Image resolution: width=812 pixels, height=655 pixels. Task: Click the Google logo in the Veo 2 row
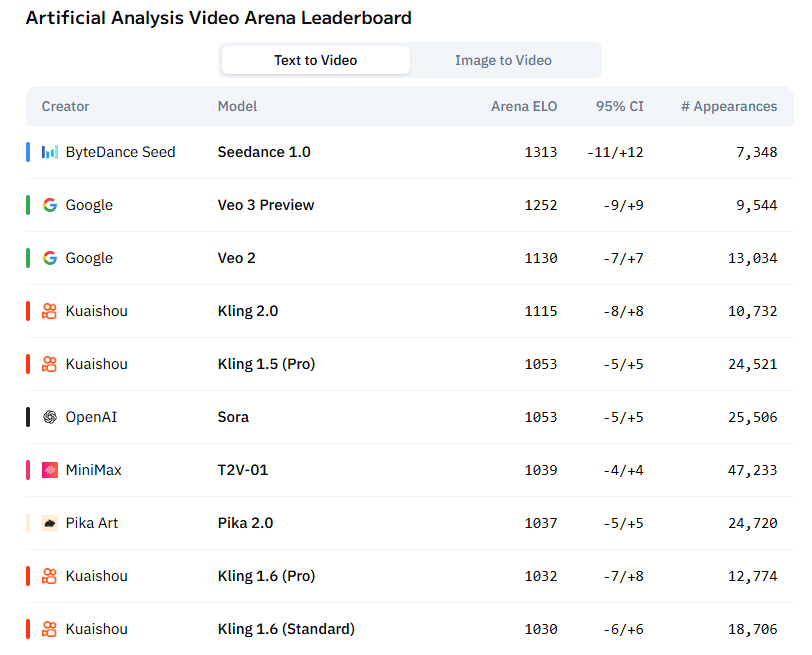pyautogui.click(x=50, y=258)
